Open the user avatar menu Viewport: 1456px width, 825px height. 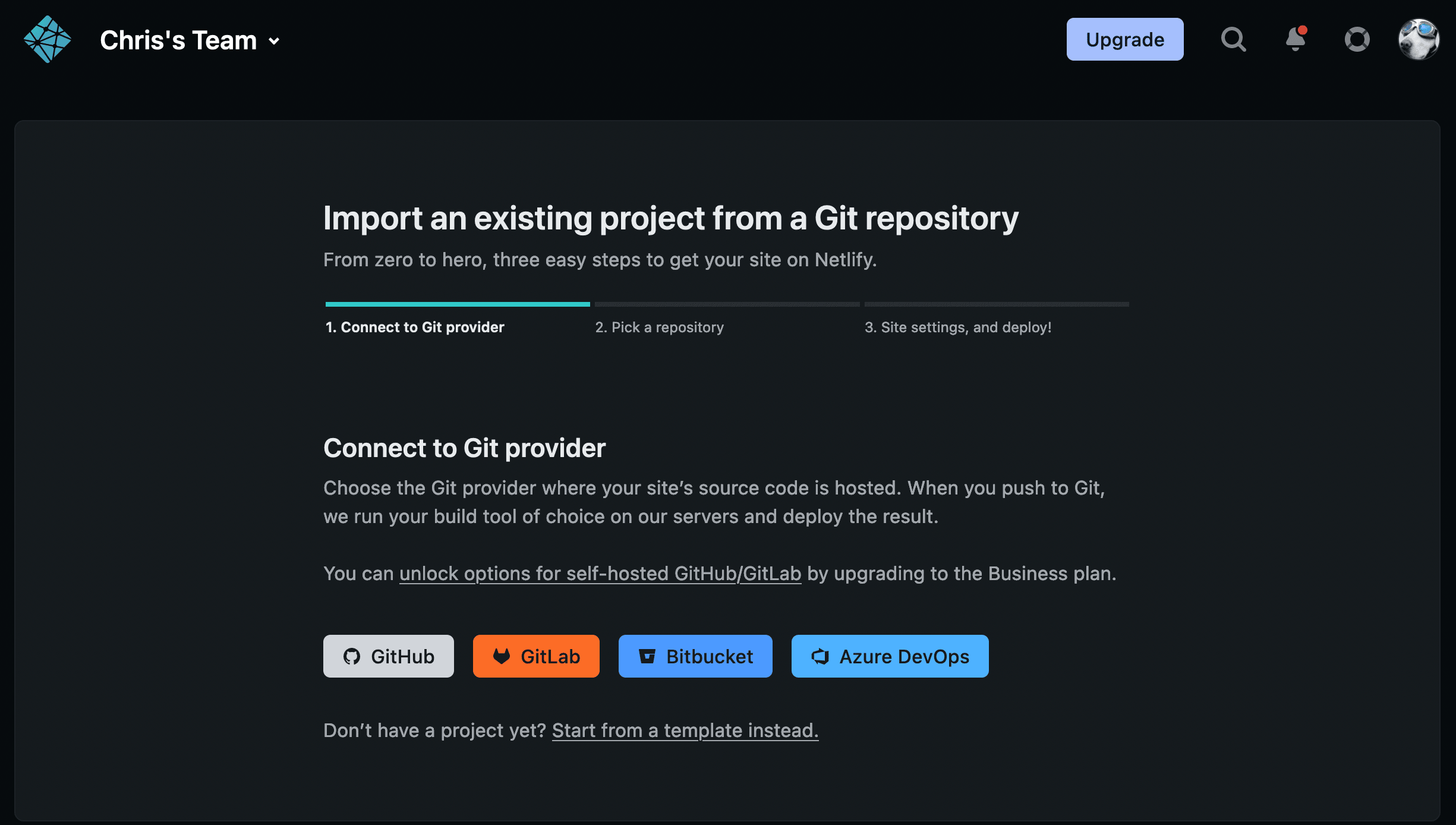point(1419,39)
